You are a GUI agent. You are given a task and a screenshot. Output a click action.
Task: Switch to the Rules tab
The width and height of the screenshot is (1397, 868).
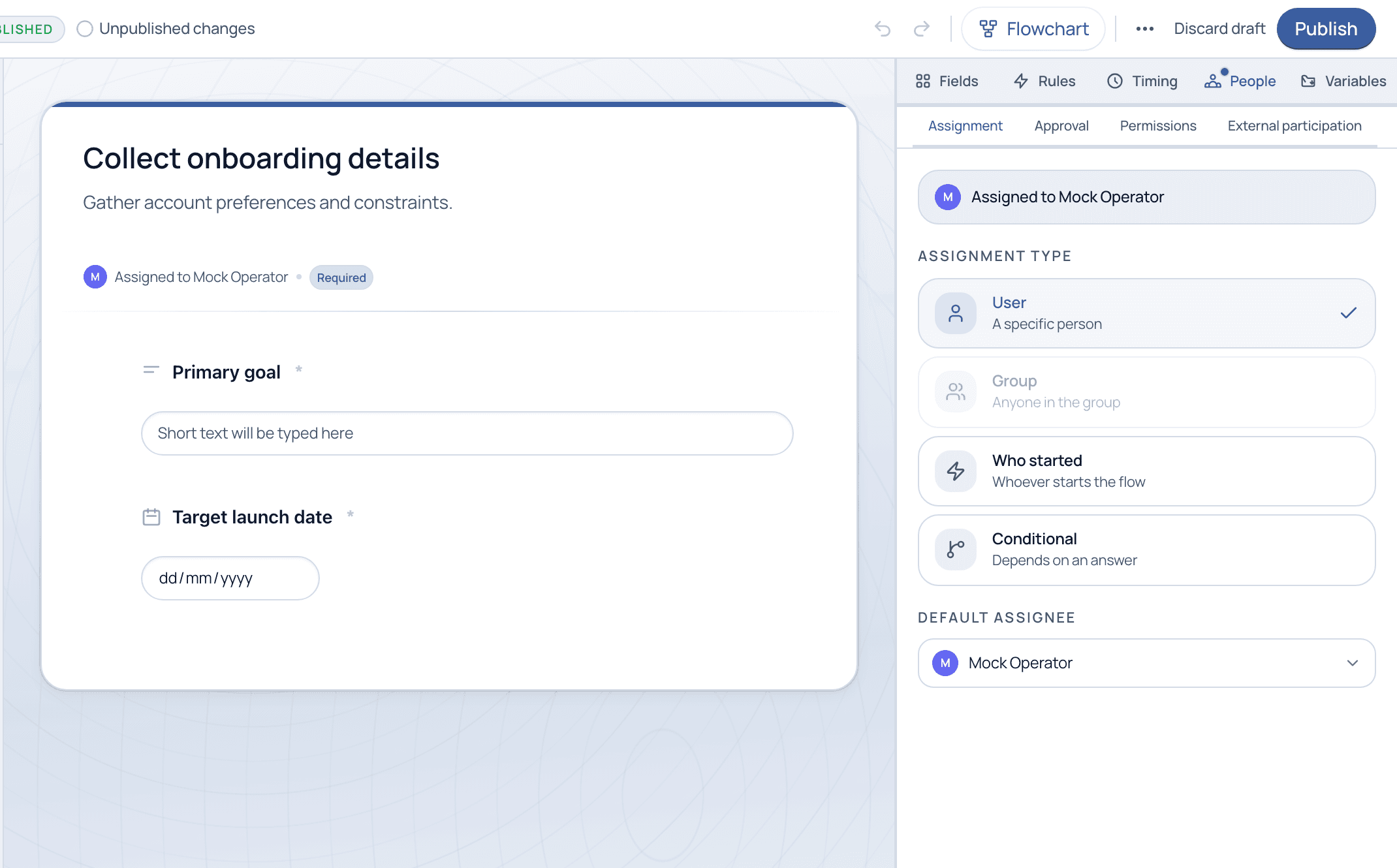1044,81
